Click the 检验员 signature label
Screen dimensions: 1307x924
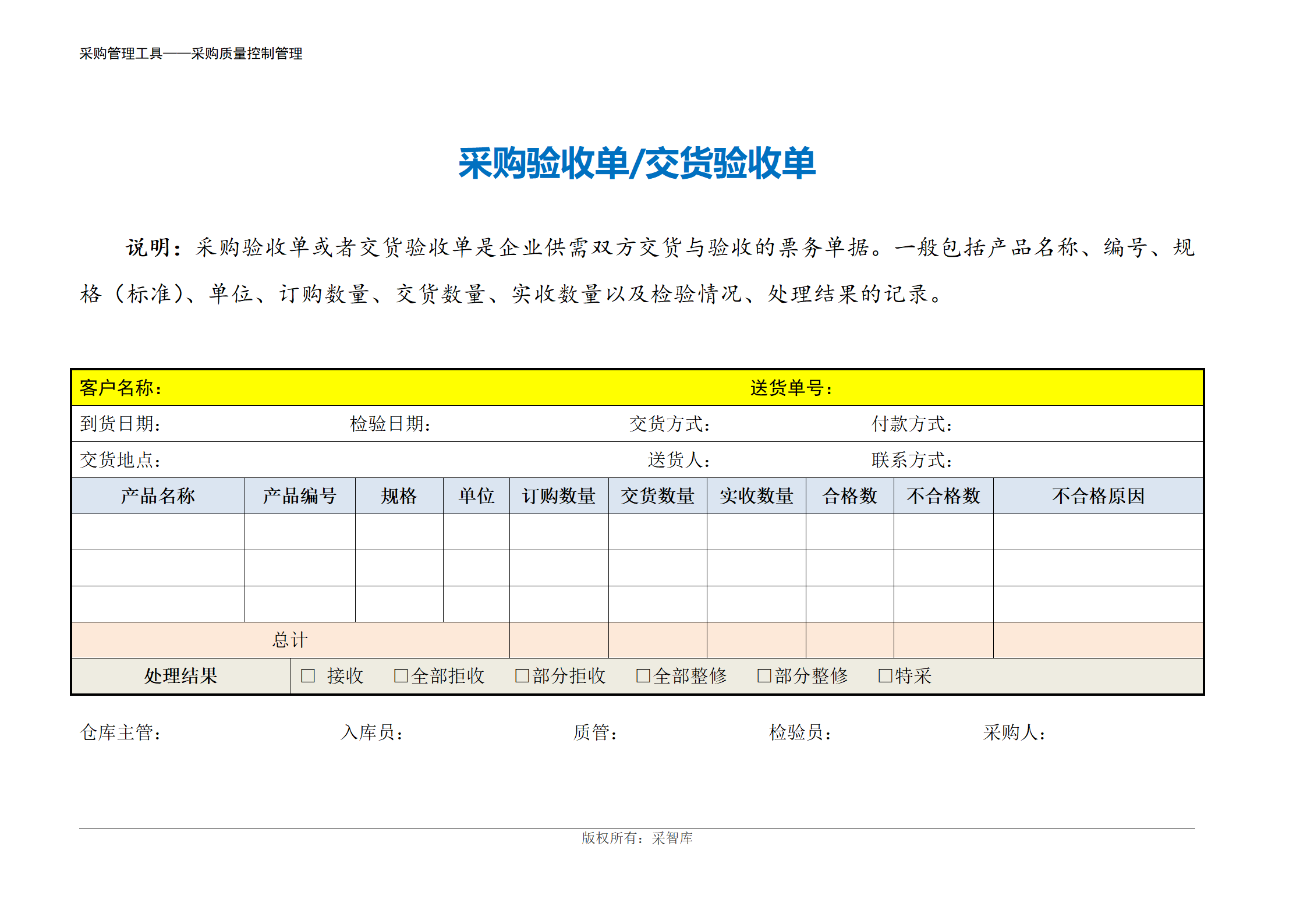tap(801, 732)
